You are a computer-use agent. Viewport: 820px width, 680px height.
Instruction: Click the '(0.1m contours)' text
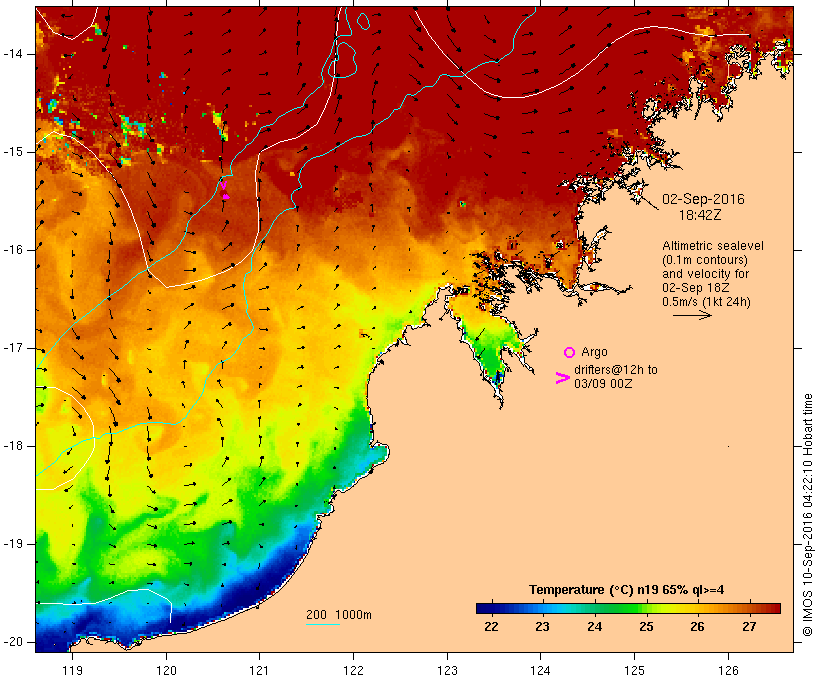(x=705, y=260)
